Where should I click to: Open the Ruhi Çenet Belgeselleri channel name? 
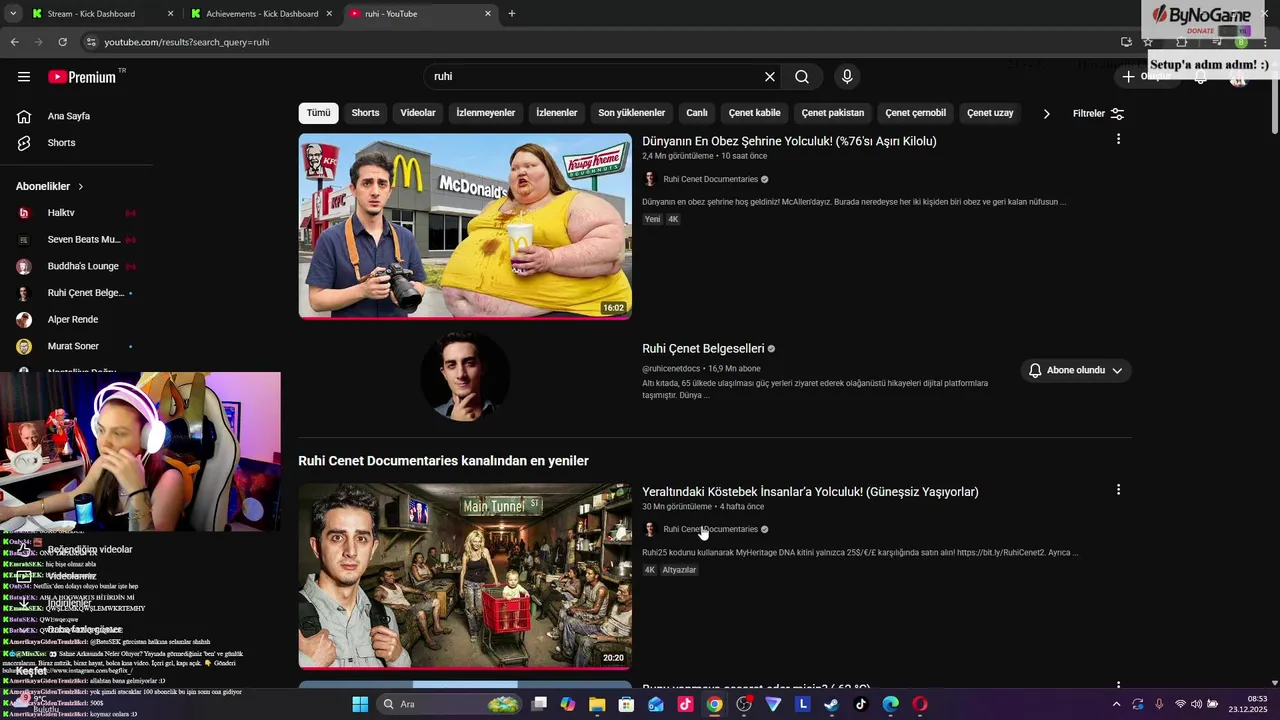(703, 349)
